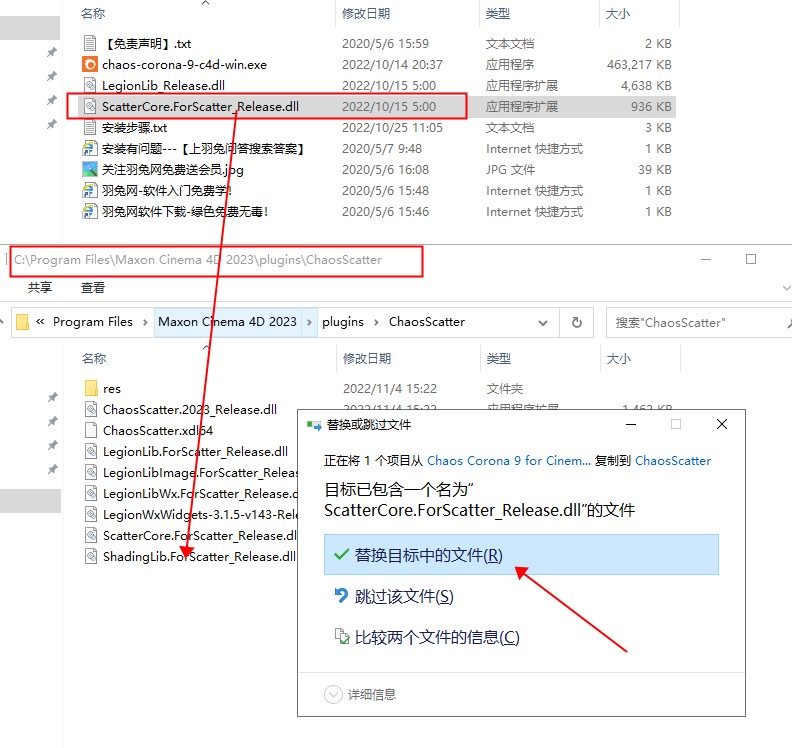Click the LegionLibImage.ForScatter file icon
The height and width of the screenshot is (748, 792).
click(x=91, y=472)
